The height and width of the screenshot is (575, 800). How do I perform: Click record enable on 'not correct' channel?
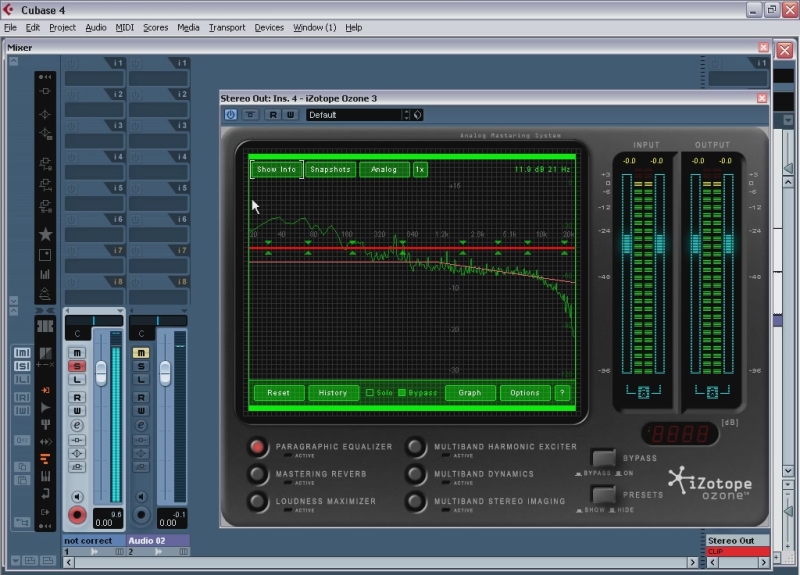tap(76, 514)
